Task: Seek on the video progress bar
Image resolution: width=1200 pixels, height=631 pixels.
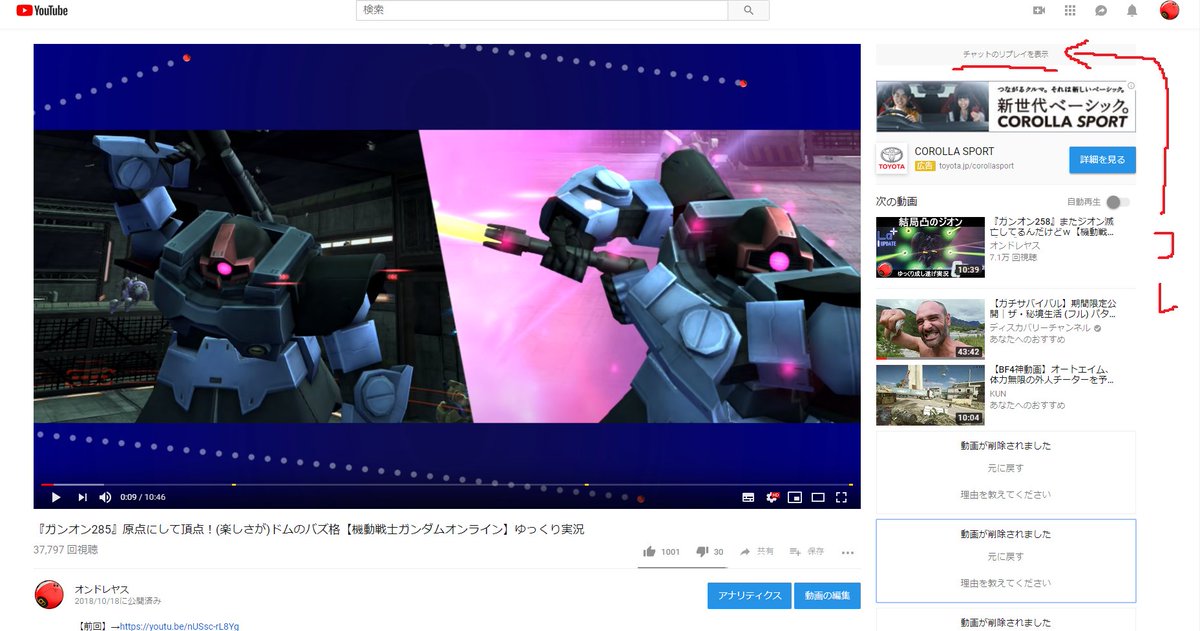Action: point(446,485)
